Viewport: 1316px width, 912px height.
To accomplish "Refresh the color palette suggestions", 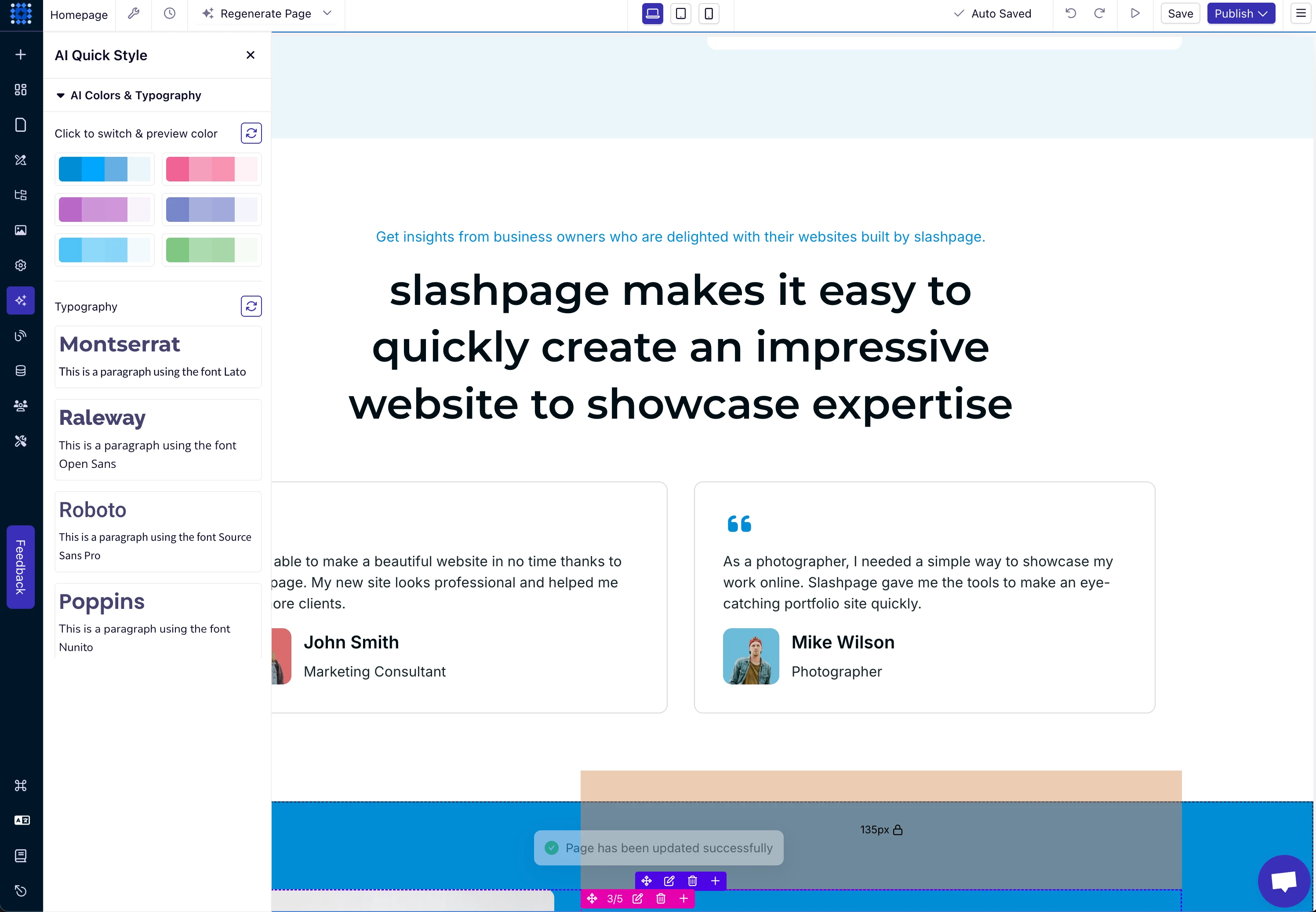I will [251, 133].
